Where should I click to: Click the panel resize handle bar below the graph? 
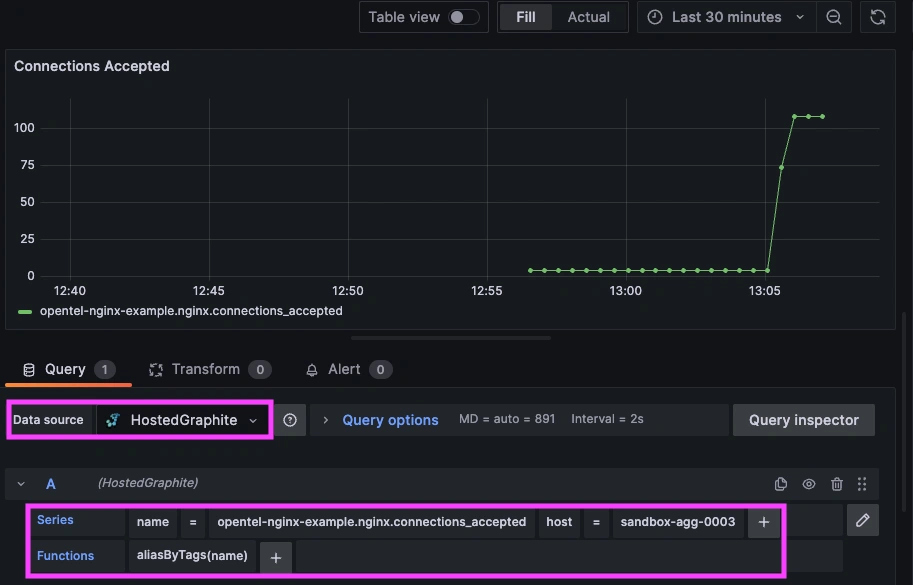tap(451, 338)
